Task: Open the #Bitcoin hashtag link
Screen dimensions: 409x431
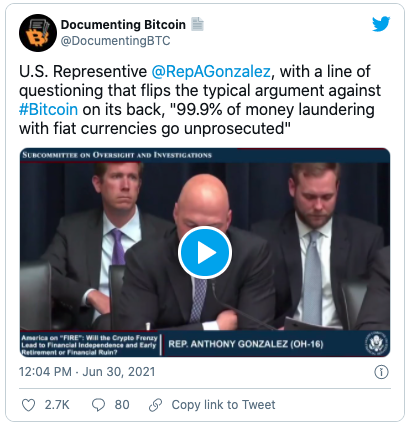Action: (x=48, y=109)
